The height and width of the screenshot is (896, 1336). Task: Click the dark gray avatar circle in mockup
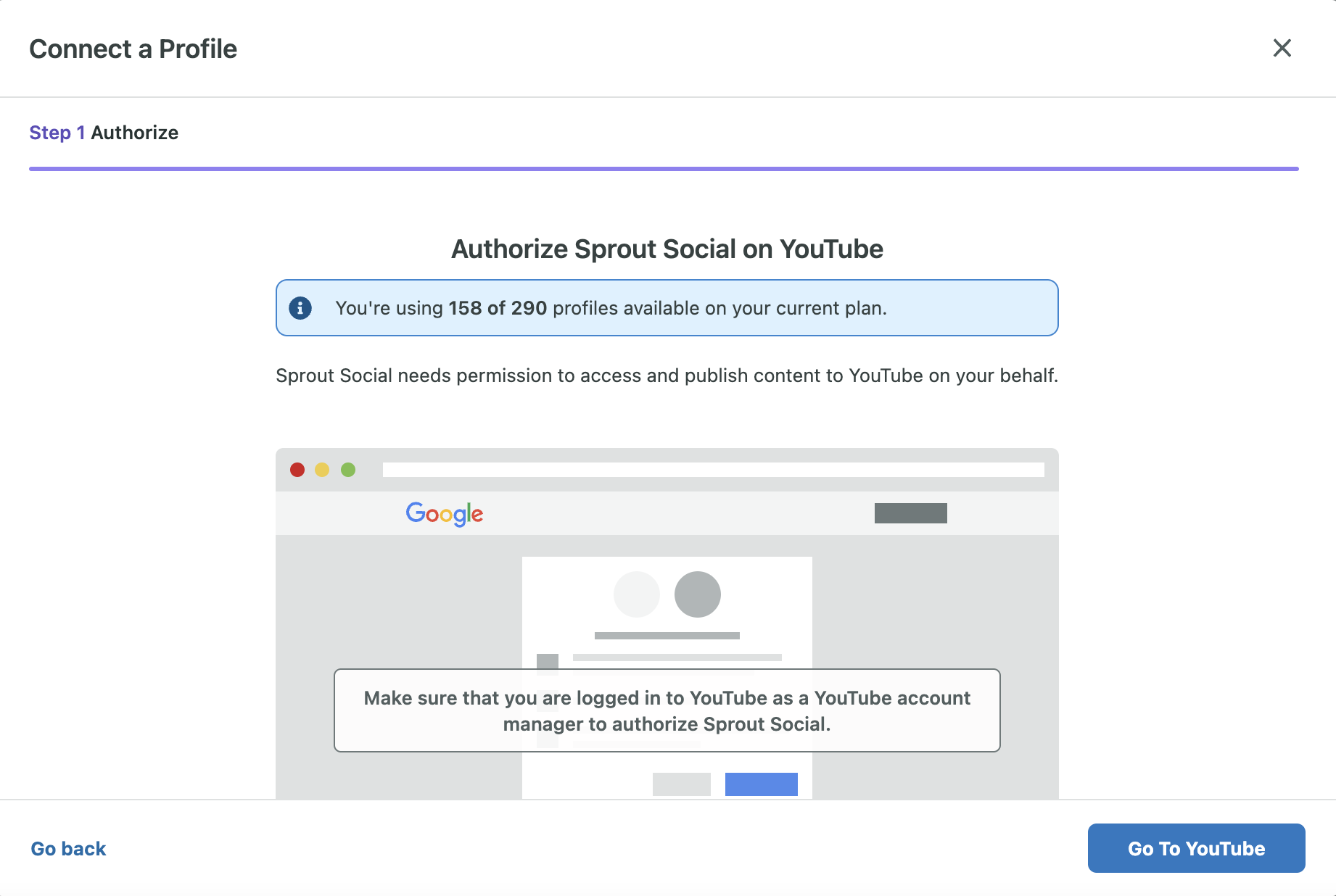point(698,594)
